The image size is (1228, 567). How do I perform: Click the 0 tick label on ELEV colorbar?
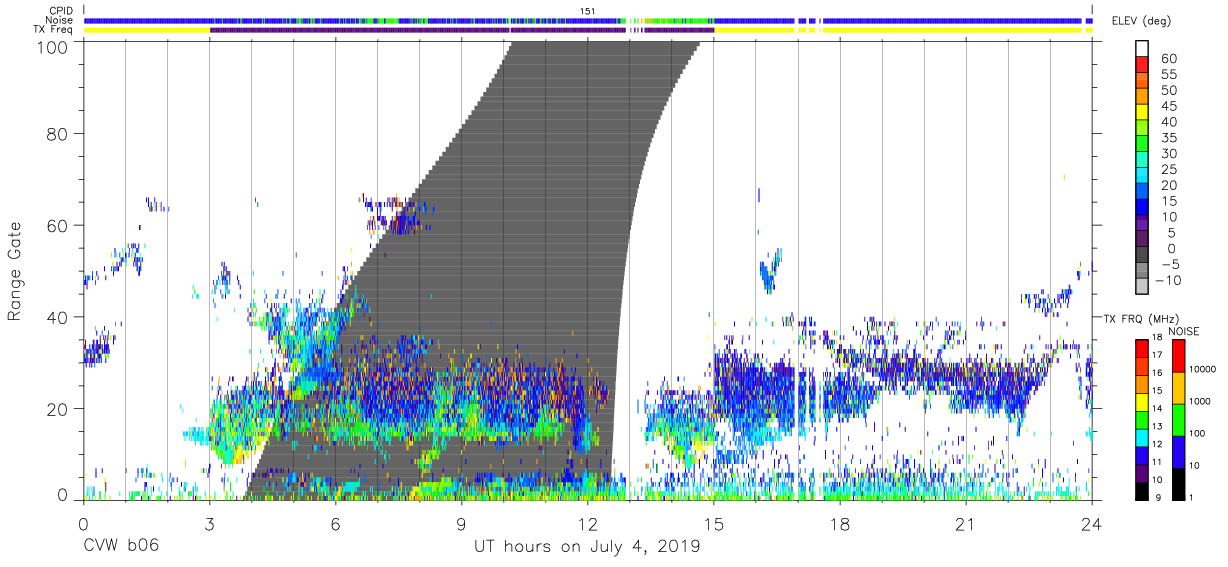pos(1169,250)
